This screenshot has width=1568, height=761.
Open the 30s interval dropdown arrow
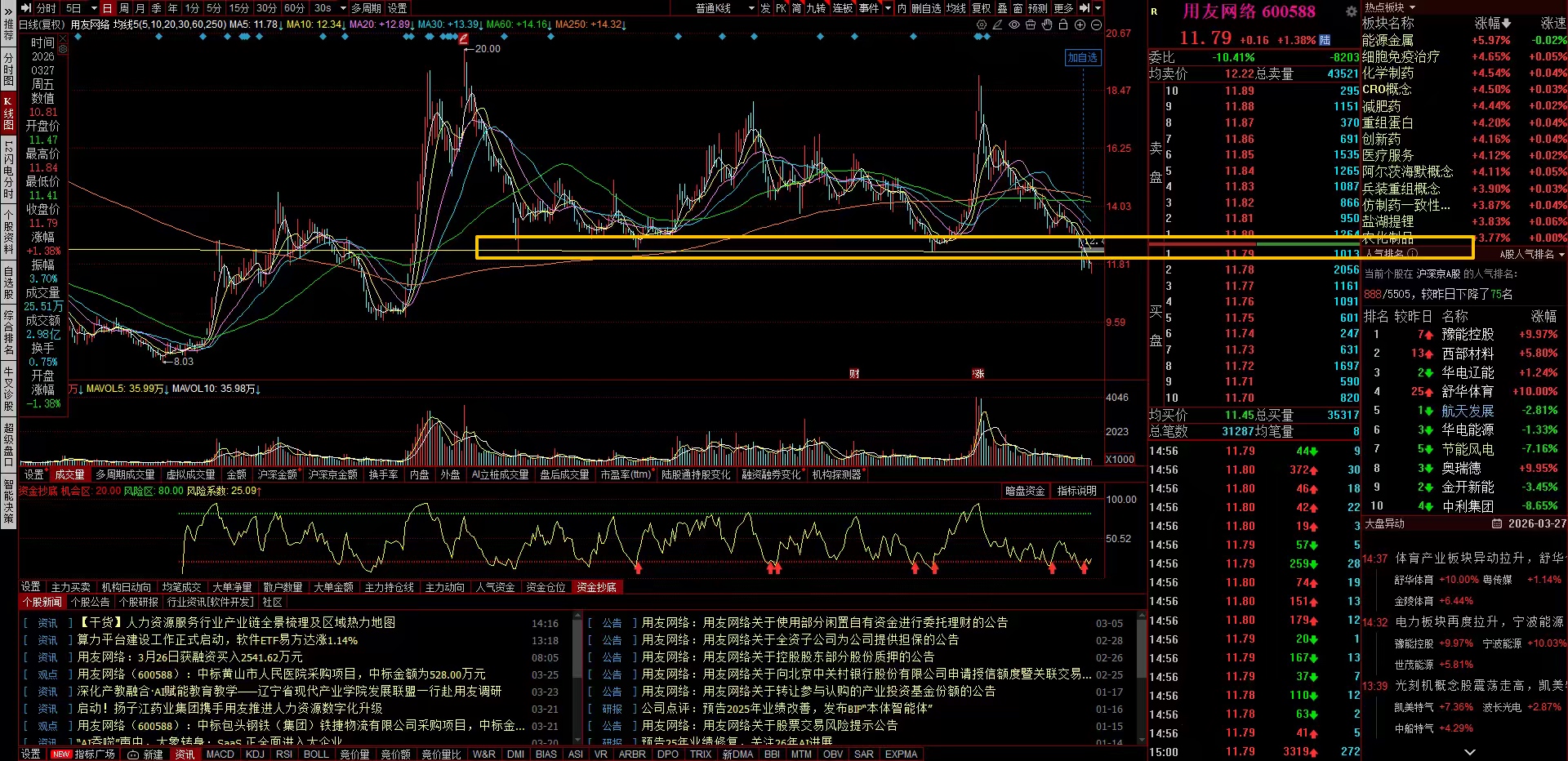click(x=343, y=8)
